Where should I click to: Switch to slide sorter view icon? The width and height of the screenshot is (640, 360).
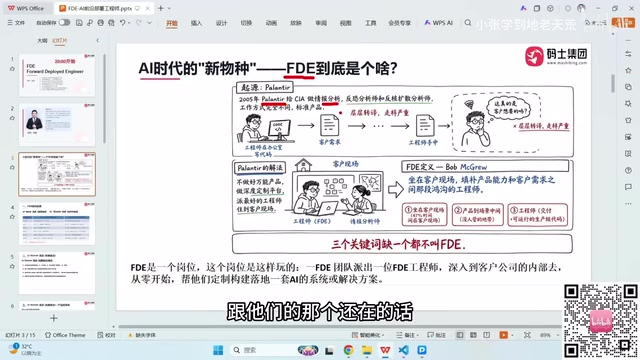(x=473, y=335)
